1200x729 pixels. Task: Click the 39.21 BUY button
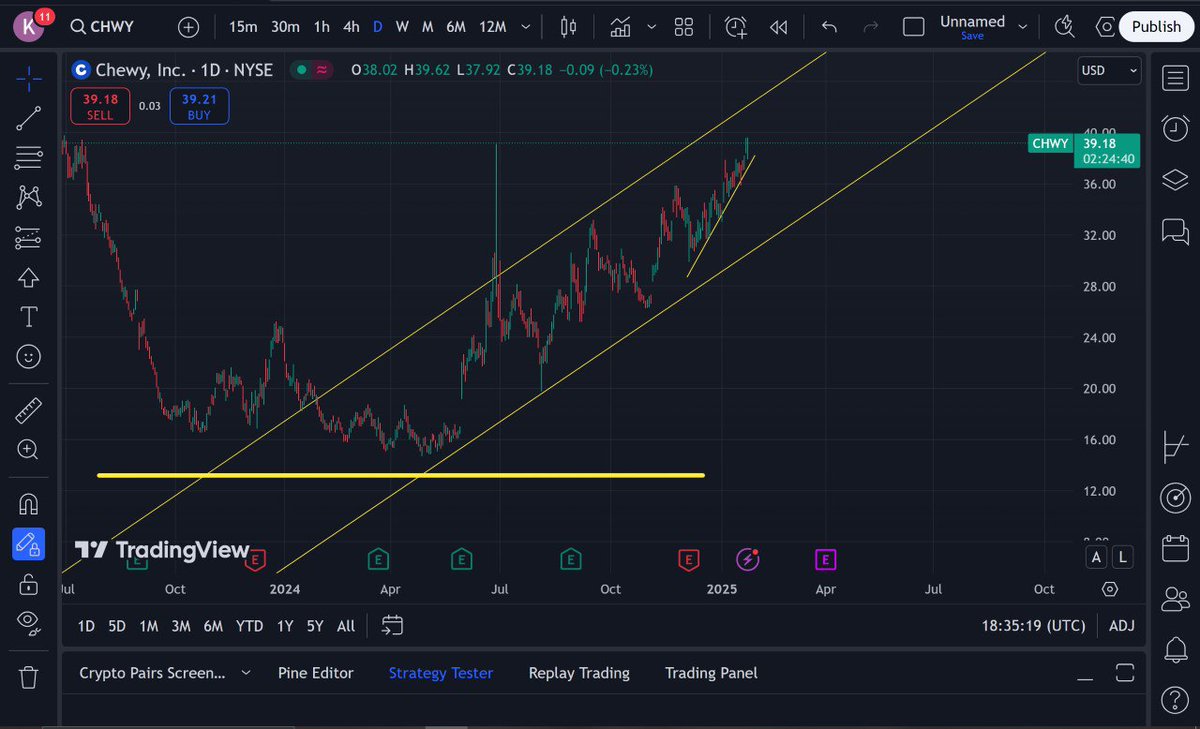click(199, 107)
